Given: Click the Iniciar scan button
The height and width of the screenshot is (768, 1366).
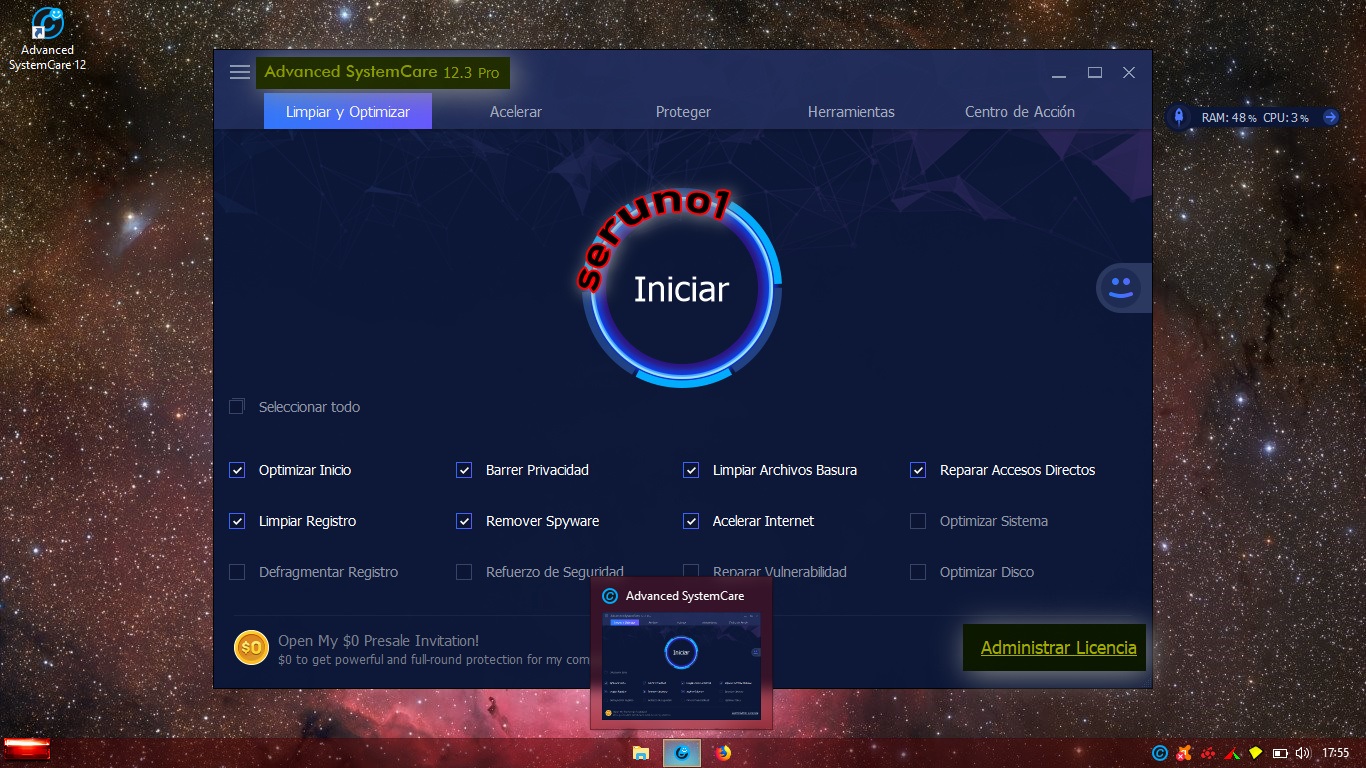Looking at the screenshot, I should pos(682,289).
